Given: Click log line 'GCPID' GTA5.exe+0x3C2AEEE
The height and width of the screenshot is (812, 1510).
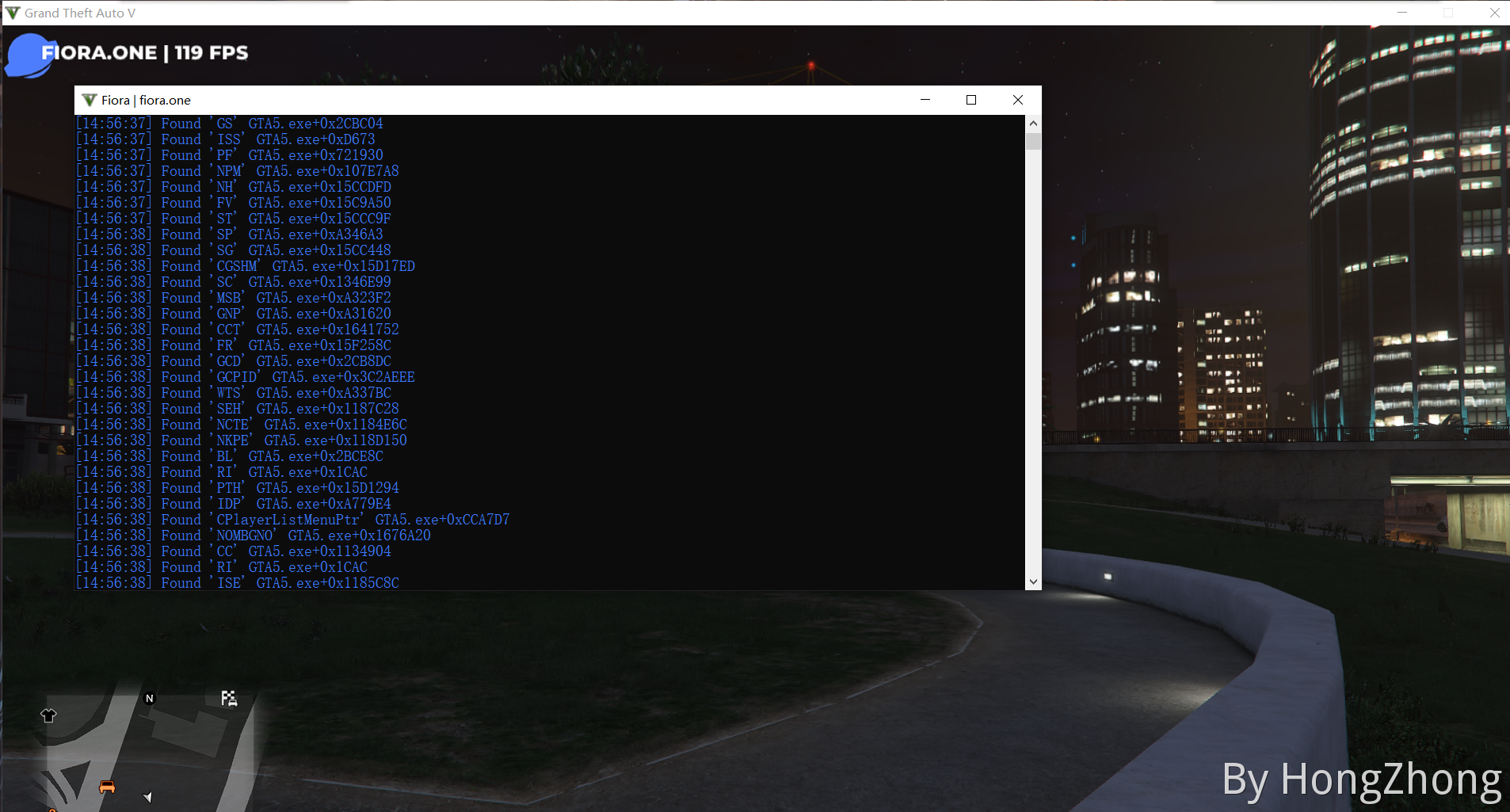Looking at the screenshot, I should point(246,377).
